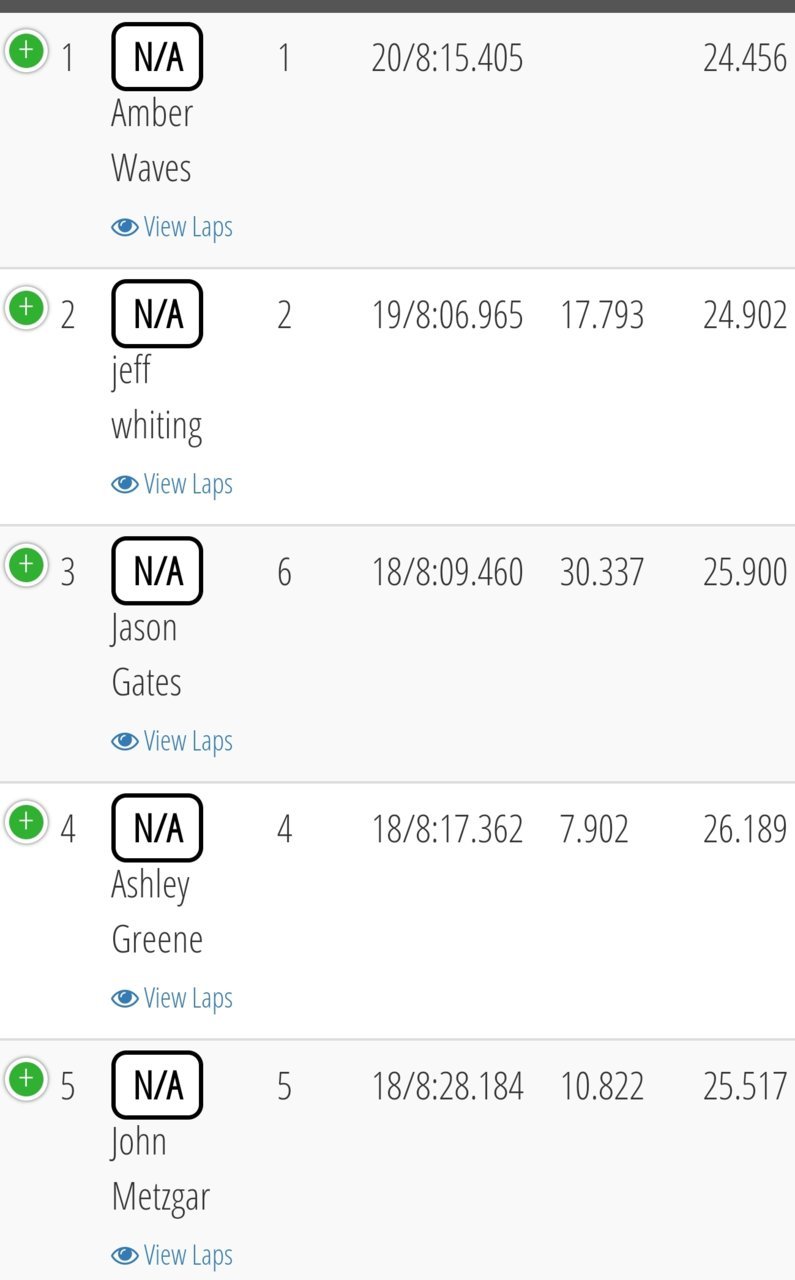This screenshot has width=795, height=1280.
Task: Expand Amber Waves row with green plus
Action: 26,51
